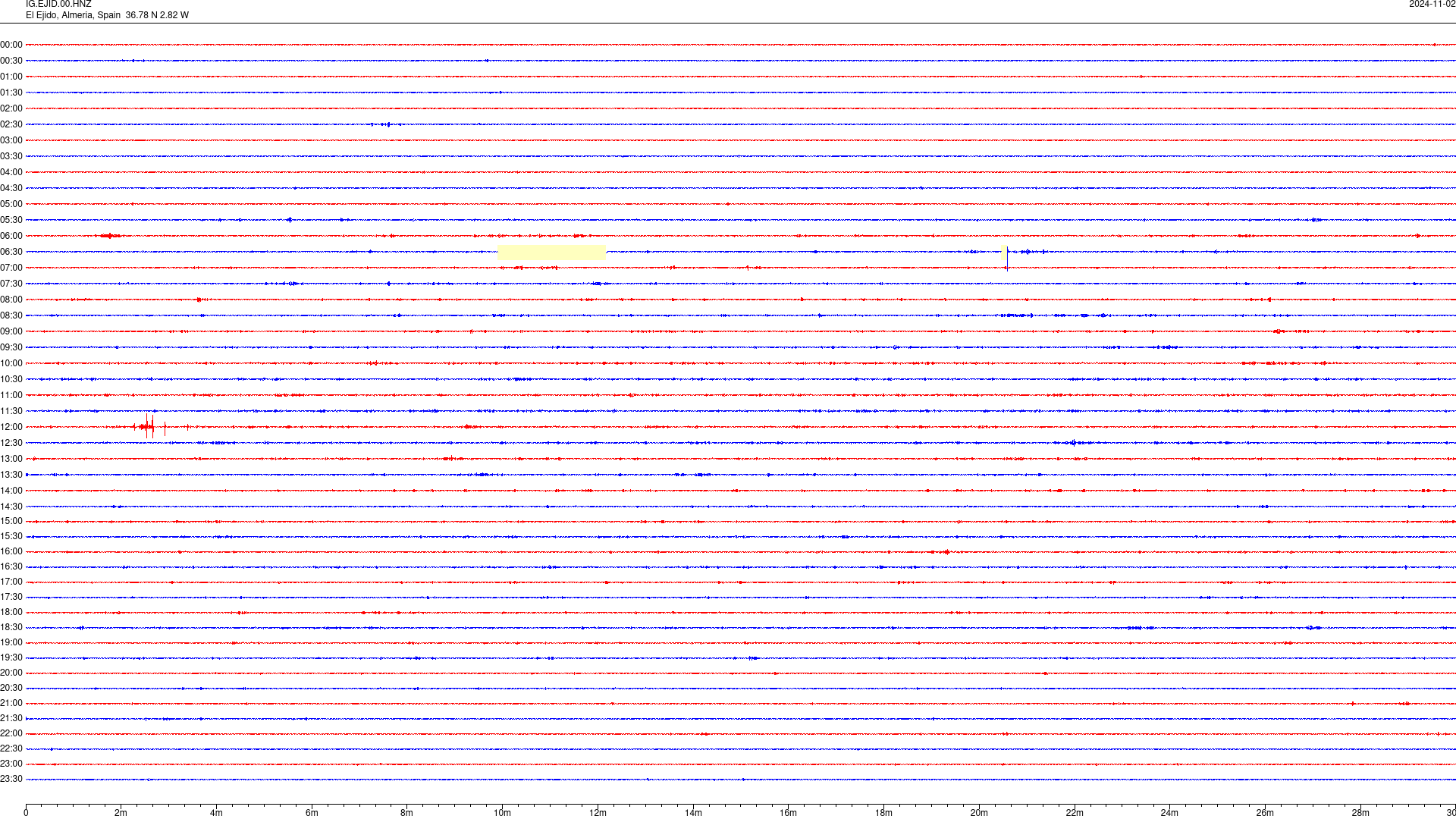Select the 22:30 trace time label
This screenshot has width=1456, height=819.
pyautogui.click(x=11, y=748)
